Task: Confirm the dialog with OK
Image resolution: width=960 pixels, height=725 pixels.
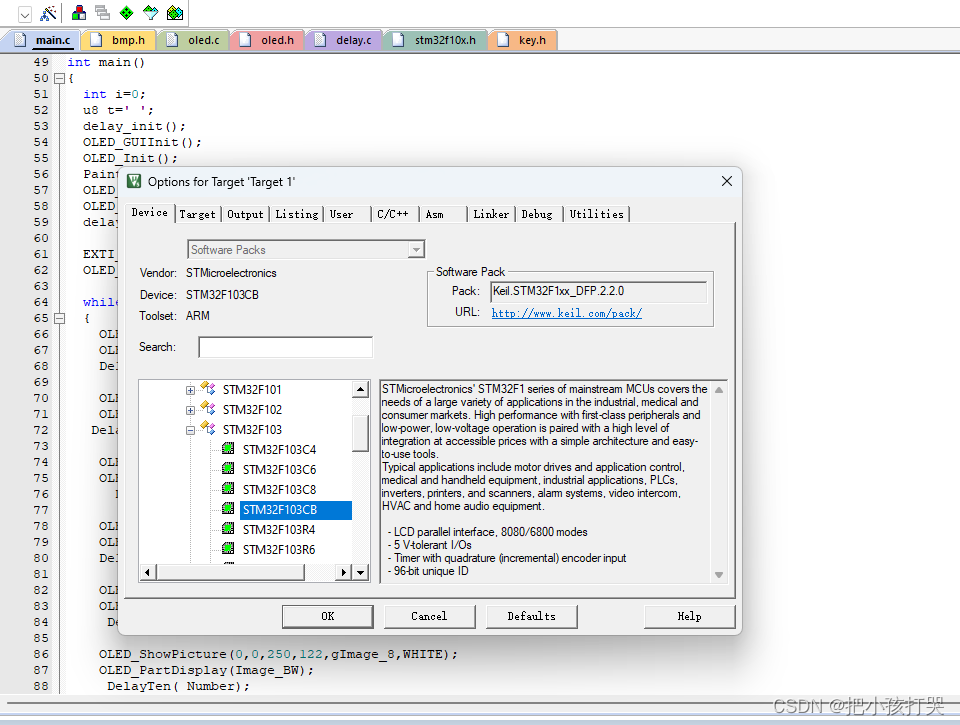Action: coord(328,617)
